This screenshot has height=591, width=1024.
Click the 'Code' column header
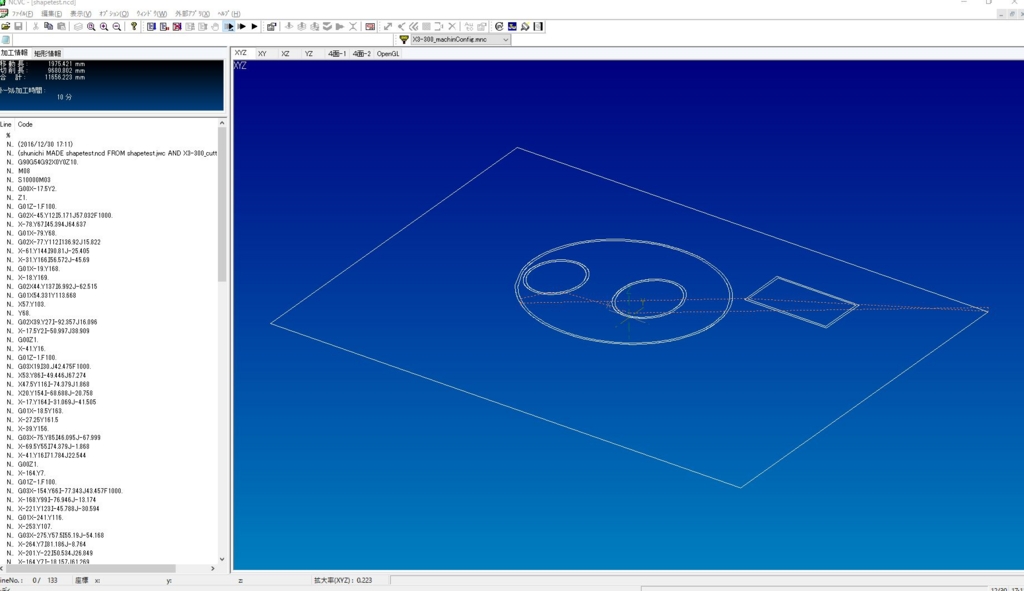(25, 124)
